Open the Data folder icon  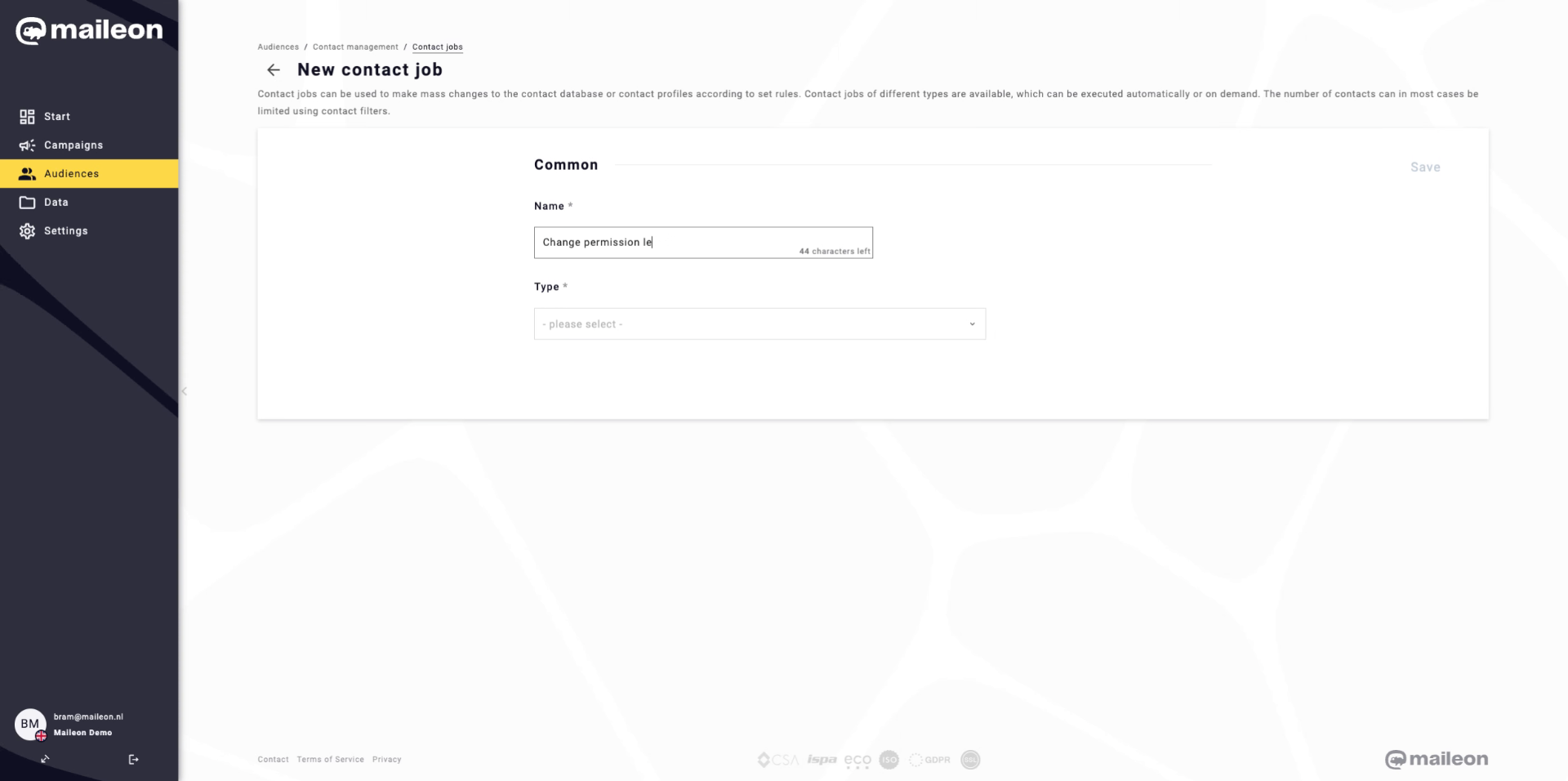click(x=27, y=203)
